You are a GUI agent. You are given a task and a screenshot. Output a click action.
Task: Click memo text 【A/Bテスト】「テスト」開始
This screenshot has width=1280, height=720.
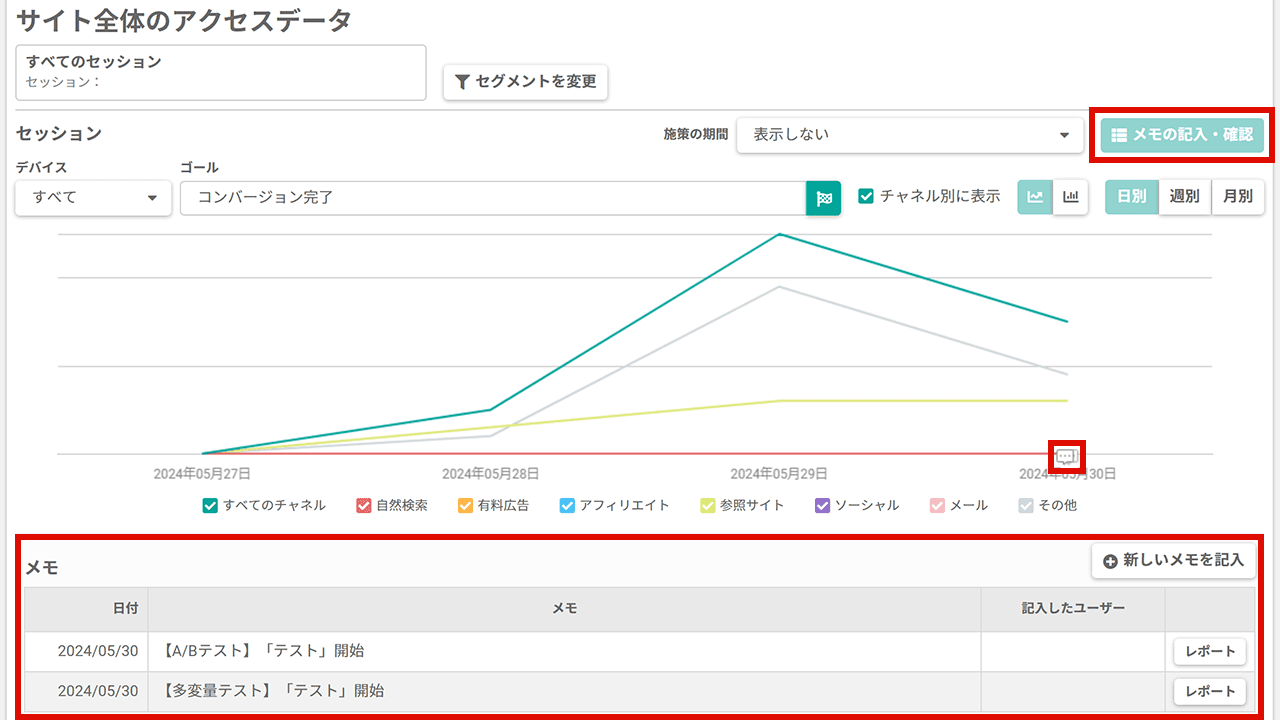click(262, 651)
